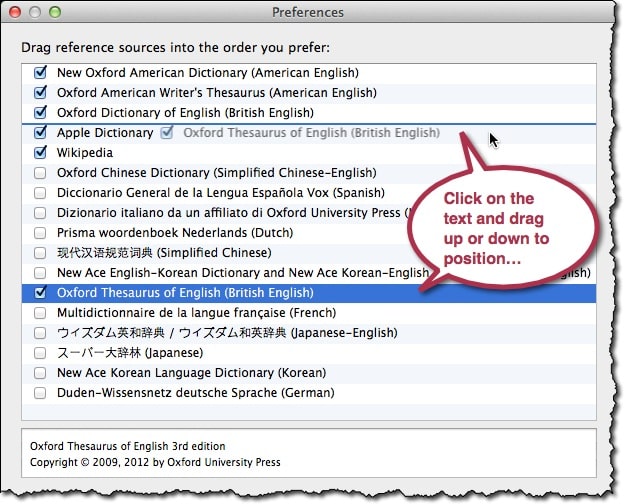624x504 pixels.
Task: Uncheck highlighted Oxford Thesaurus of English checkbox
Action: (x=40, y=293)
